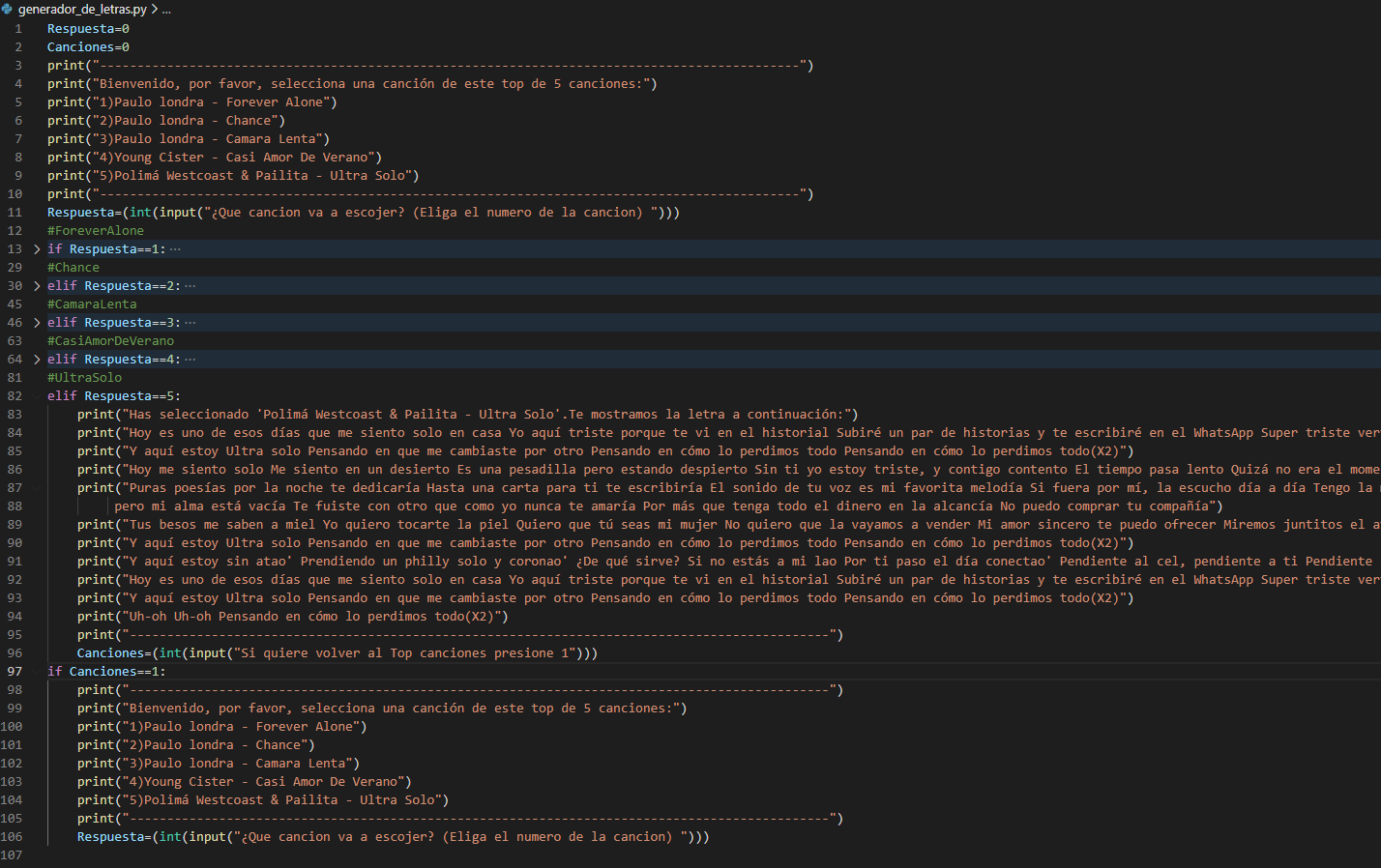This screenshot has height=868, width=1381.
Task: Expand folded block 'elif Respuesta==2:'
Action: [x=37, y=286]
